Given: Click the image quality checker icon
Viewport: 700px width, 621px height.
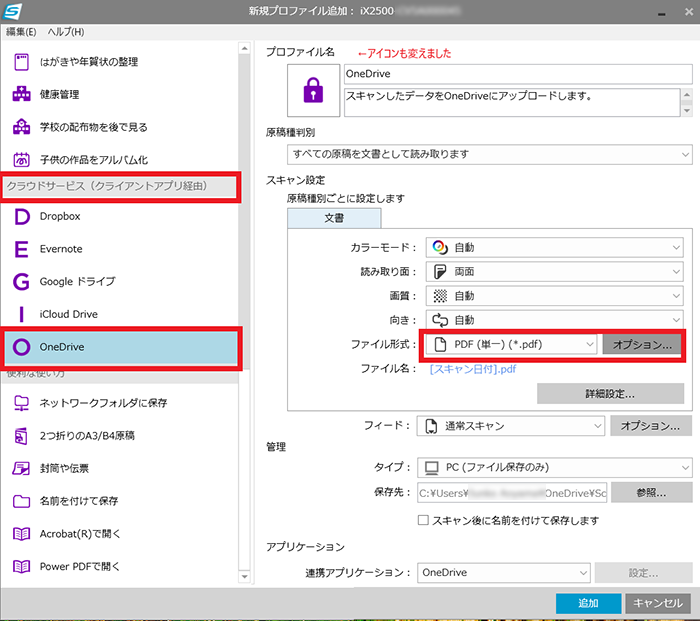Looking at the screenshot, I should coord(440,296).
